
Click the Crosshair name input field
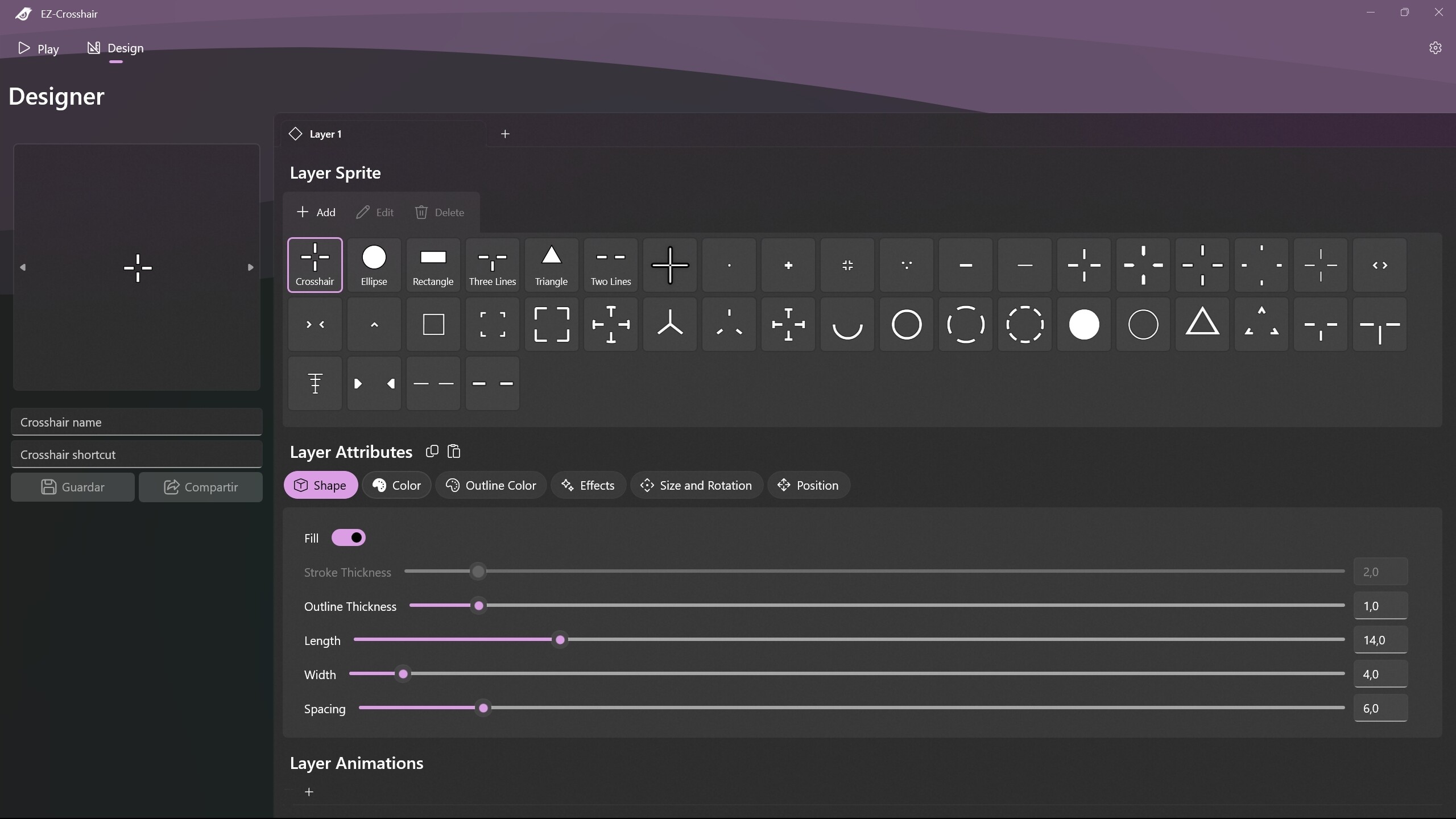click(136, 421)
